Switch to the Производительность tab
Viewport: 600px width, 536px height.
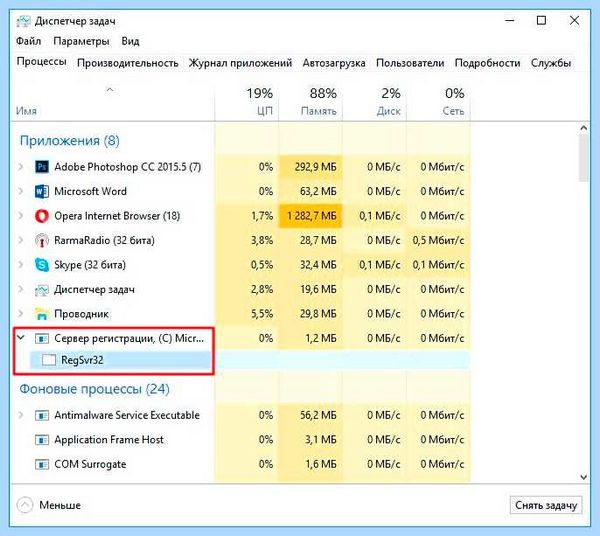click(128, 63)
